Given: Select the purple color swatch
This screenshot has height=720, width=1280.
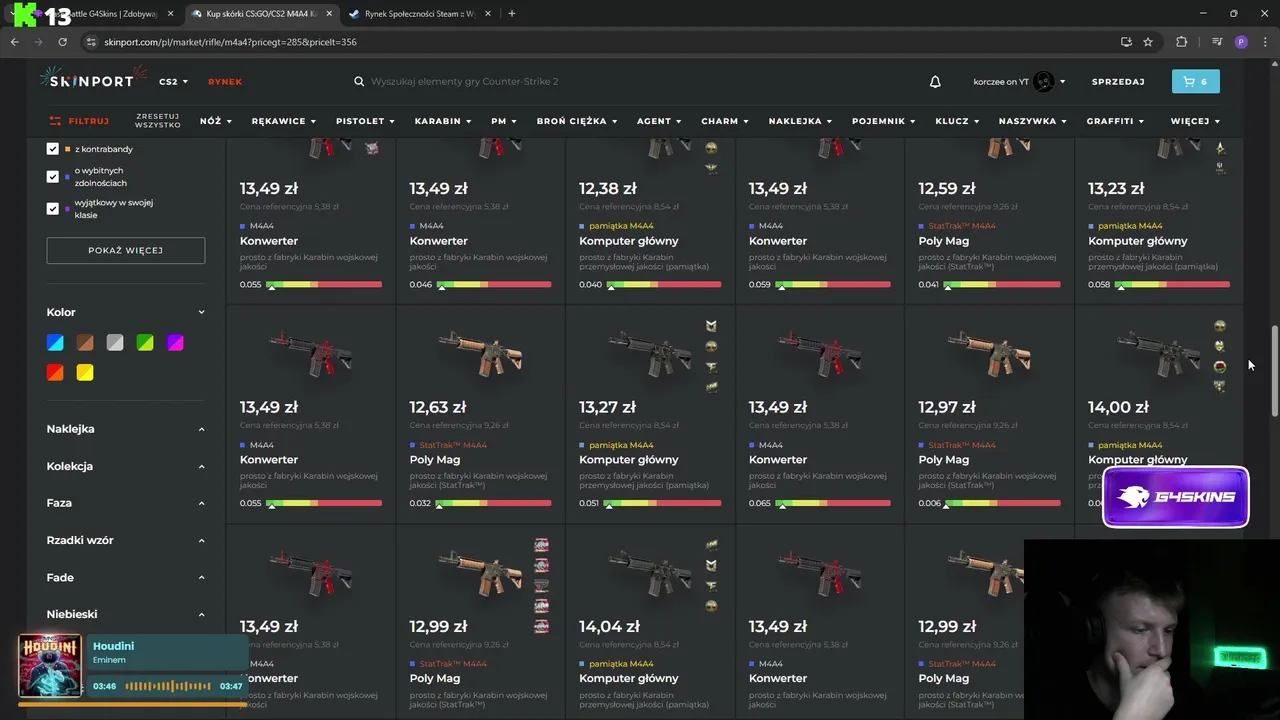Looking at the screenshot, I should click(x=175, y=343).
